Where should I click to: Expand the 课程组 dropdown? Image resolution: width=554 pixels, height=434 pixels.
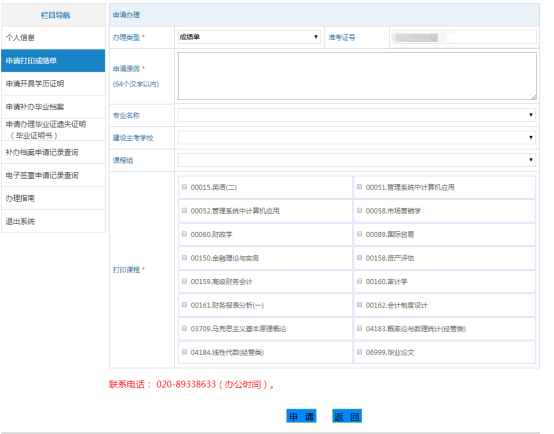356,160
